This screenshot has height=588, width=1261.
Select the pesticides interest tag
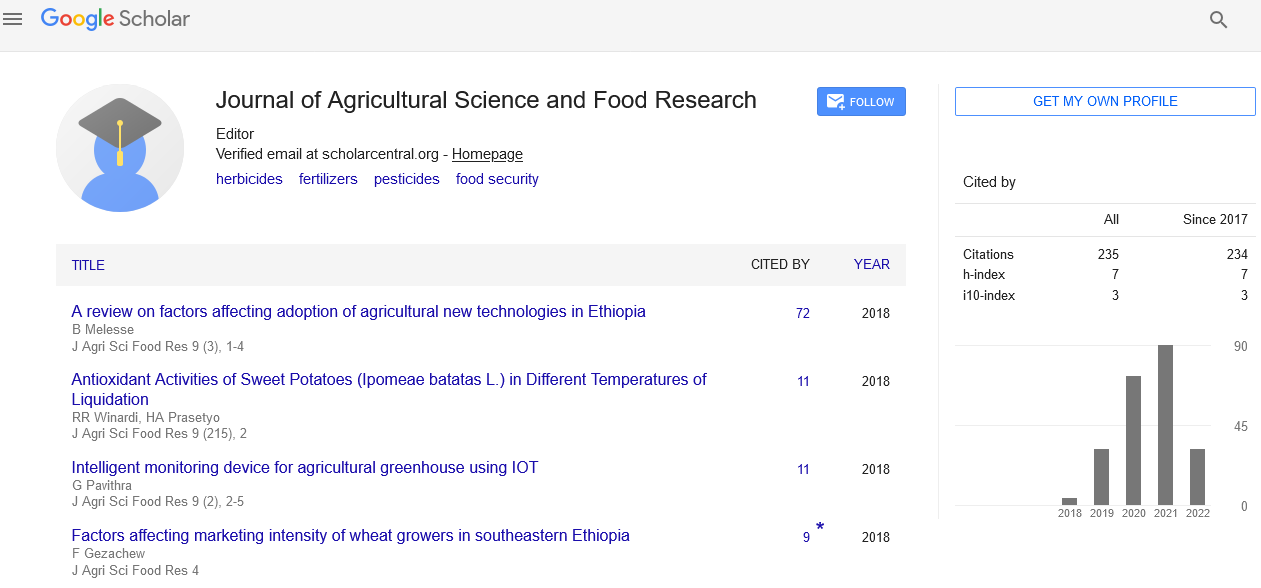coord(406,179)
